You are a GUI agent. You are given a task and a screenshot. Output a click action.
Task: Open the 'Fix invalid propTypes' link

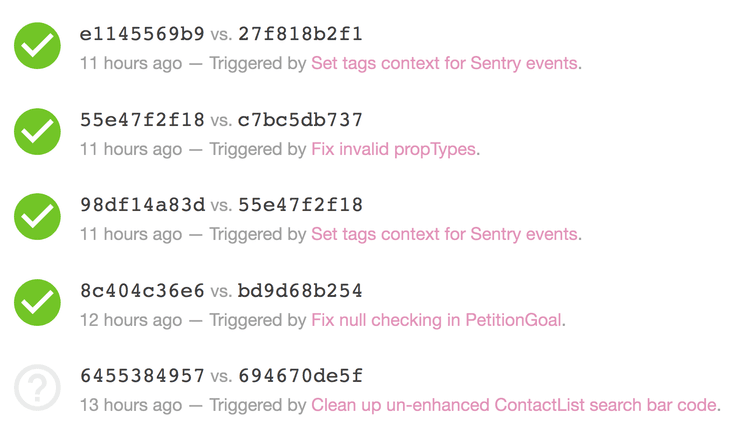pyautogui.click(x=394, y=149)
